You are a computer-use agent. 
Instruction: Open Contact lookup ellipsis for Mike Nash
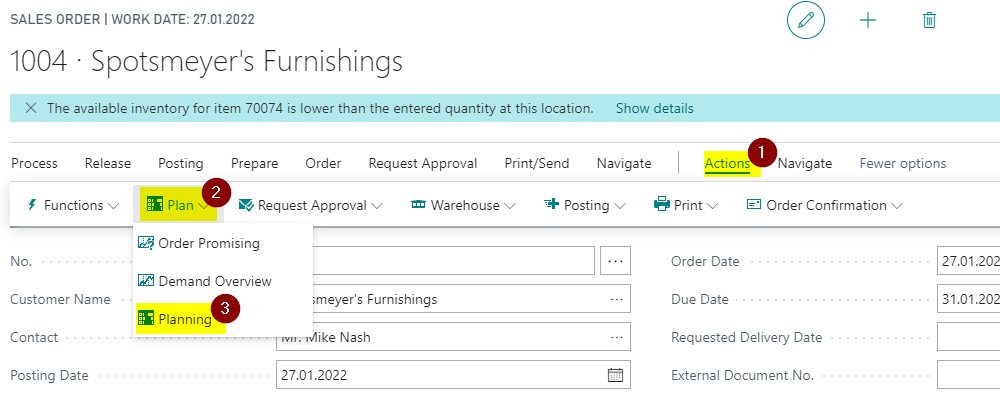[x=616, y=337]
